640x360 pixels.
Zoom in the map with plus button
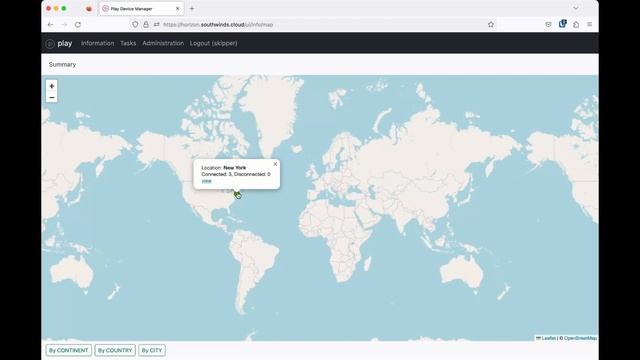coord(51,86)
